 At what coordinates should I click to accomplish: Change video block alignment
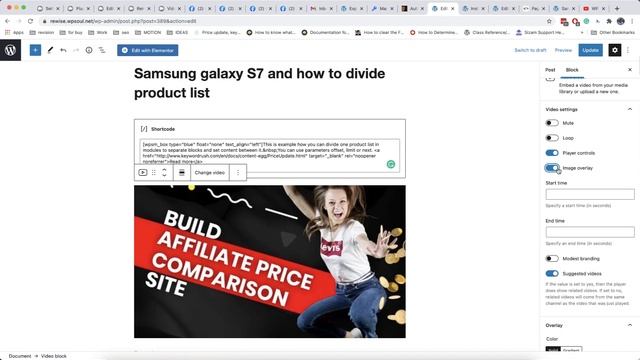coord(182,173)
